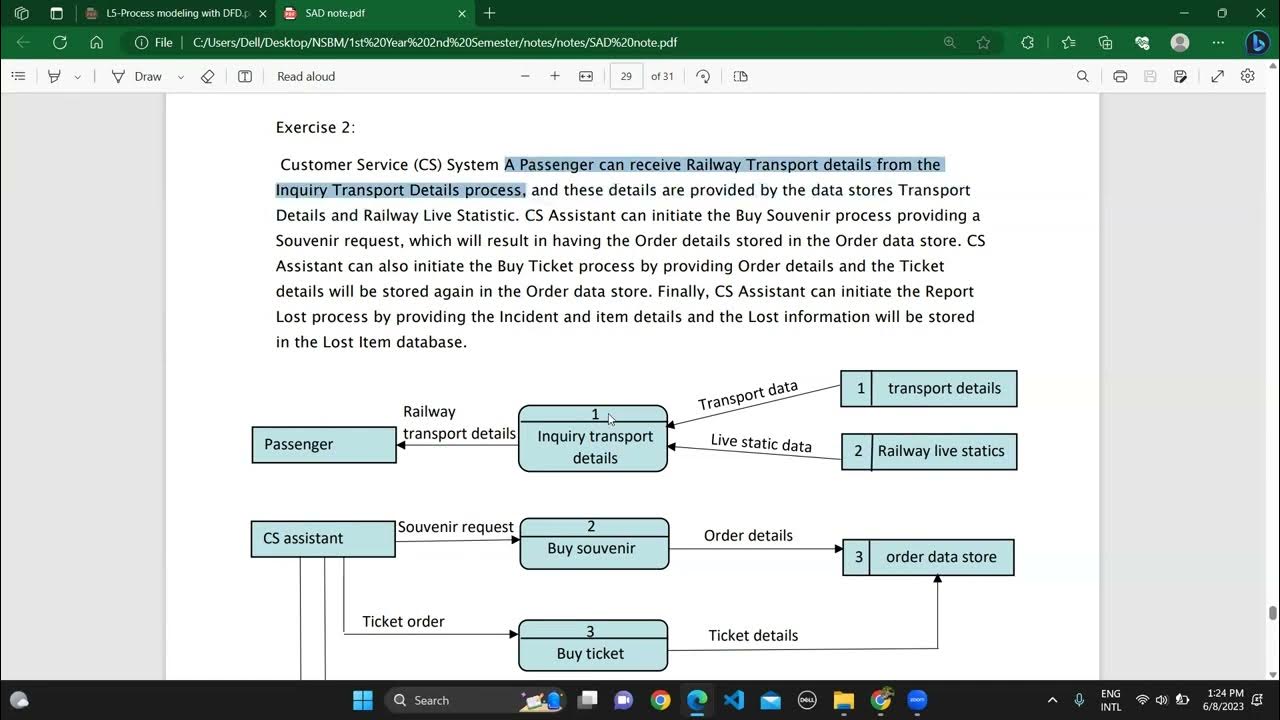Open Windows Start menu
The width and height of the screenshot is (1280, 720).
tap(363, 700)
